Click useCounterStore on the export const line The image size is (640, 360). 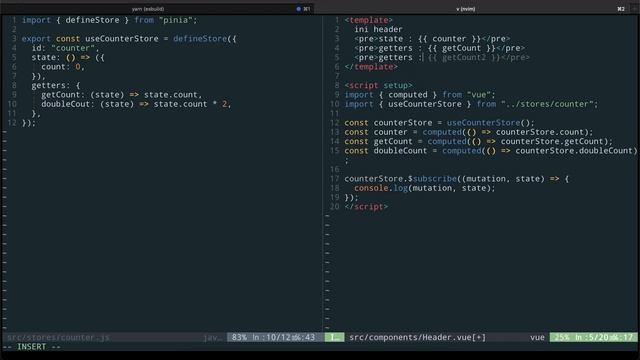click(x=122, y=39)
